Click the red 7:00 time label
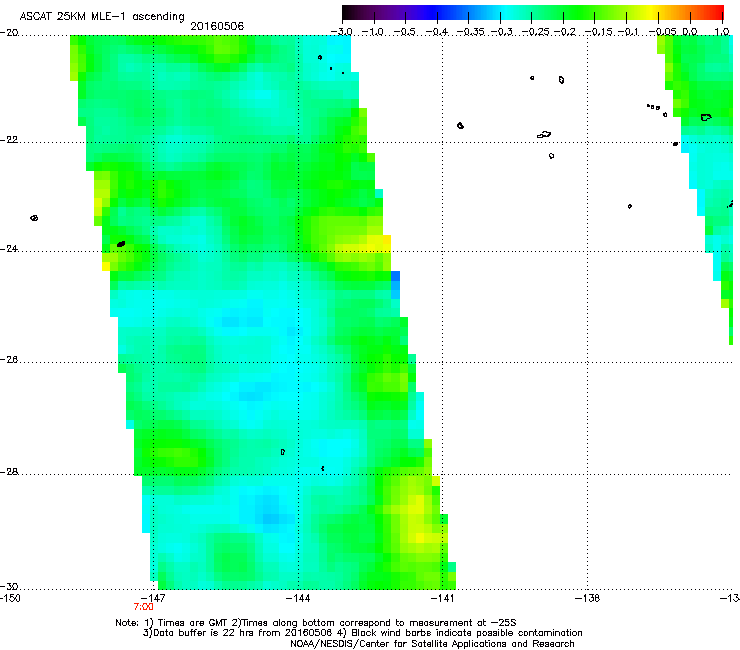This screenshot has height=650, width=740. (143, 607)
